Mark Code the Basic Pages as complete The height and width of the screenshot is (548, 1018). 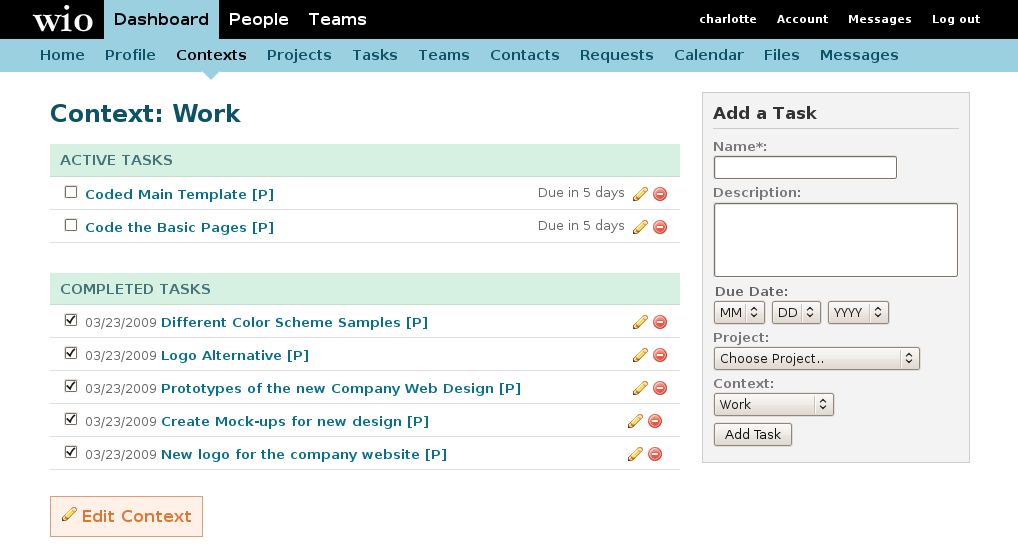pos(71,225)
